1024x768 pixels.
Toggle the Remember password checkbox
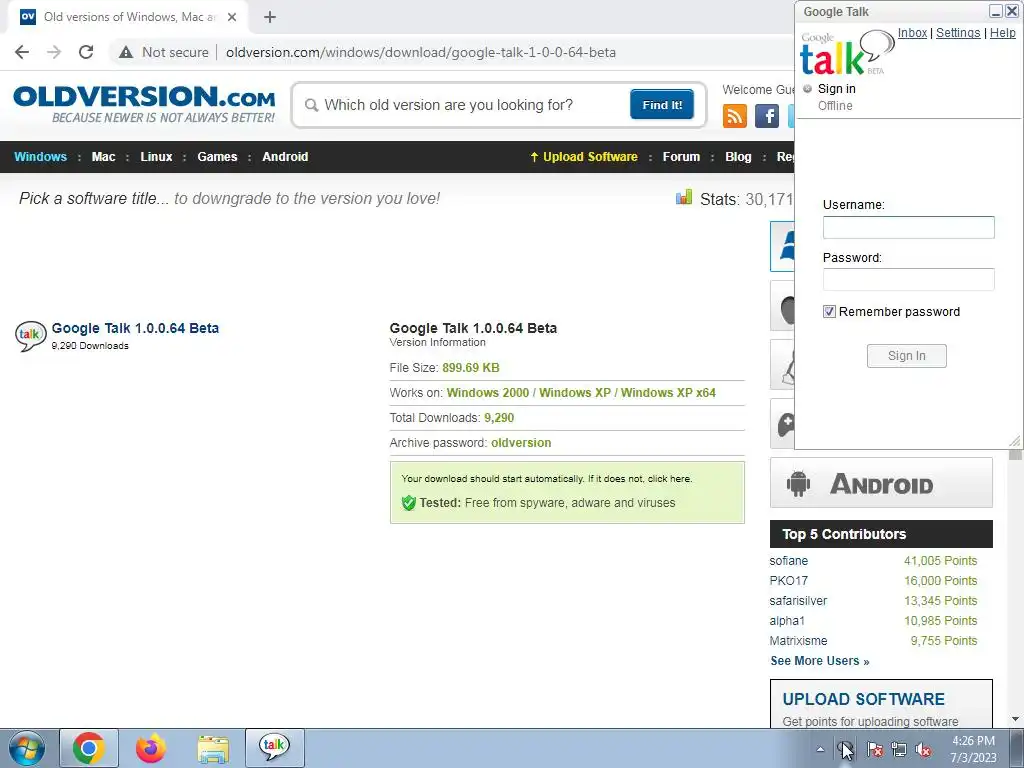click(x=829, y=312)
